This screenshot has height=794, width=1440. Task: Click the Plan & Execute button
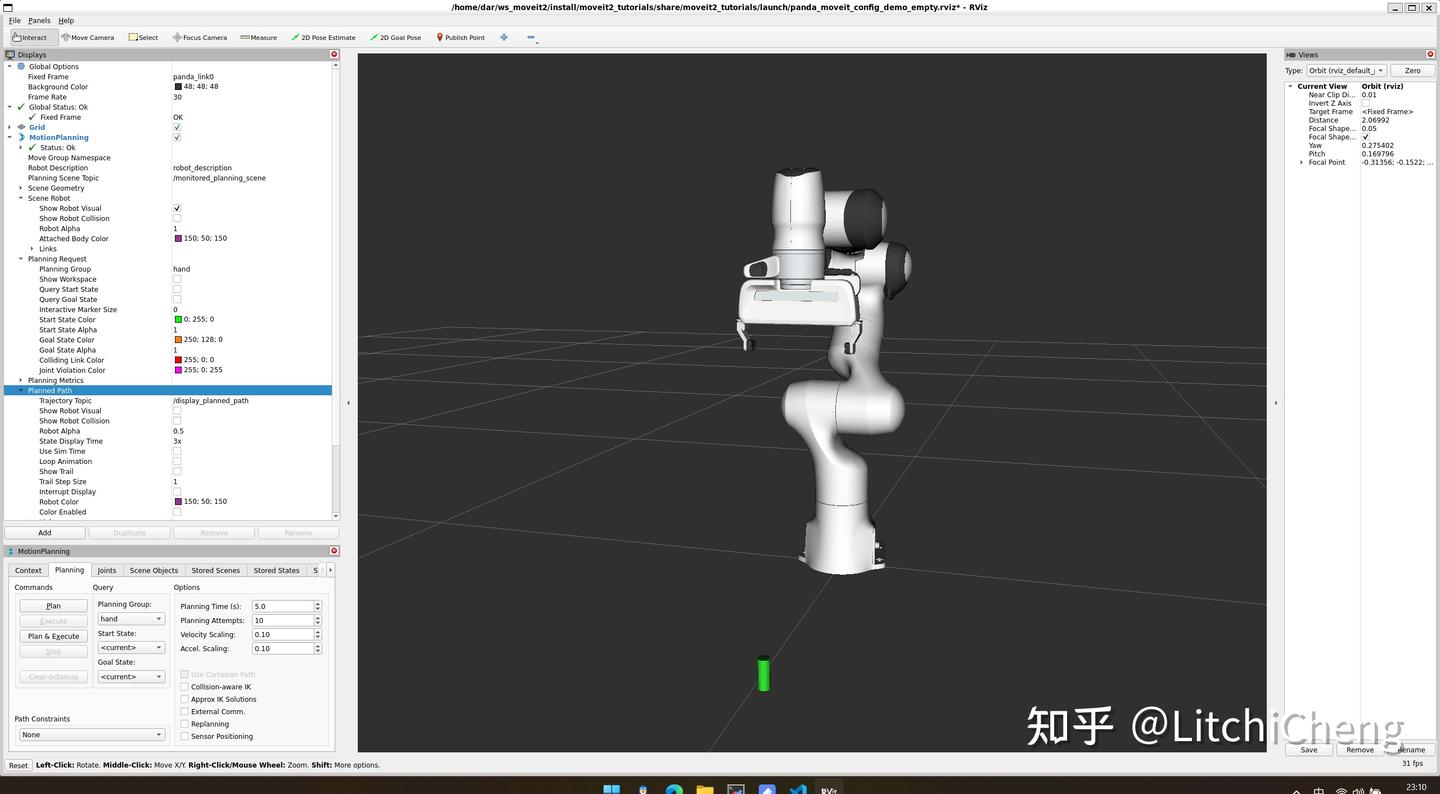pos(54,636)
